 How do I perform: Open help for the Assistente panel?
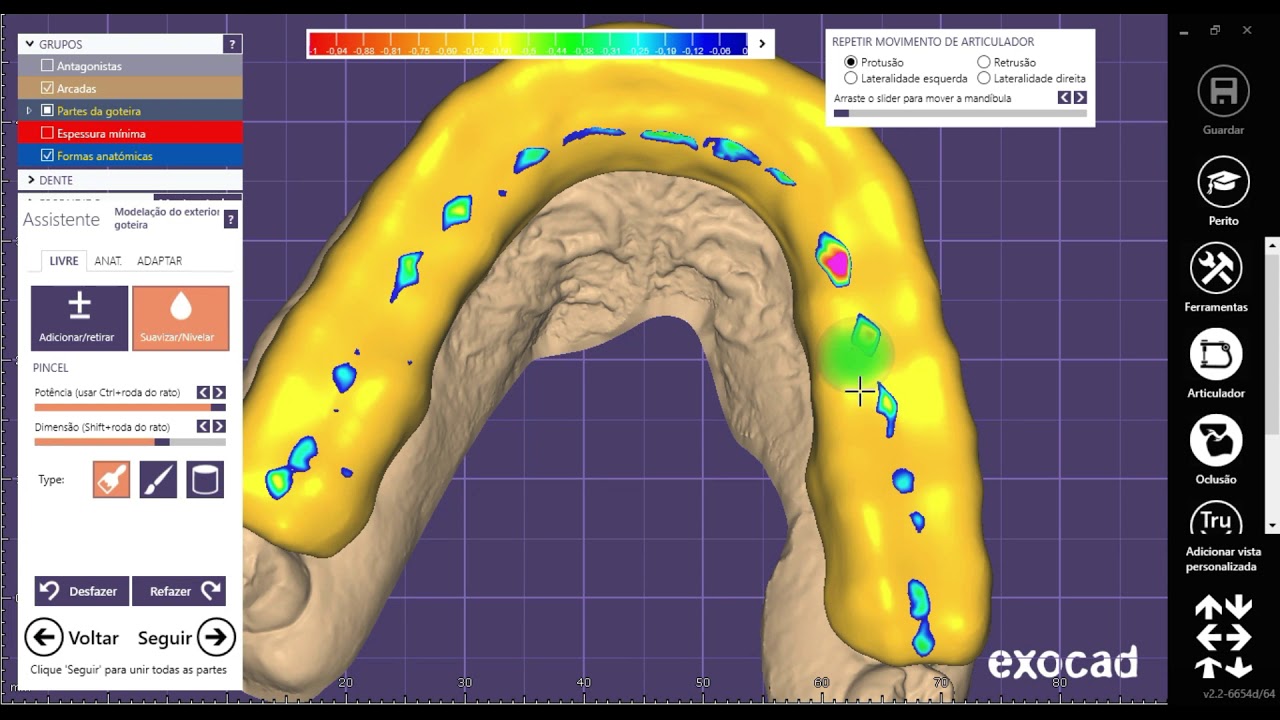point(231,220)
